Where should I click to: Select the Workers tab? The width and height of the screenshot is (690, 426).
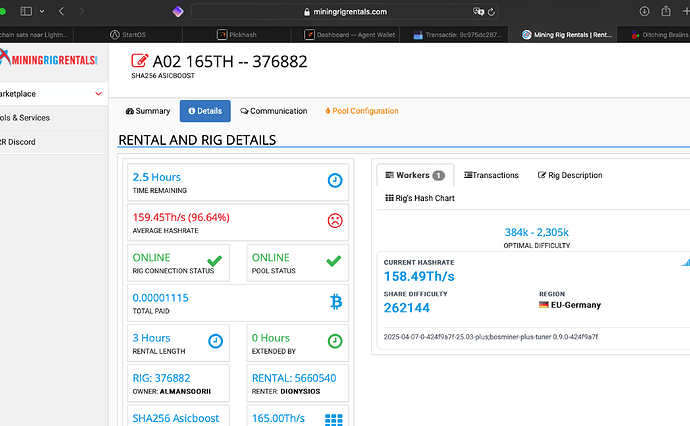pyautogui.click(x=415, y=175)
